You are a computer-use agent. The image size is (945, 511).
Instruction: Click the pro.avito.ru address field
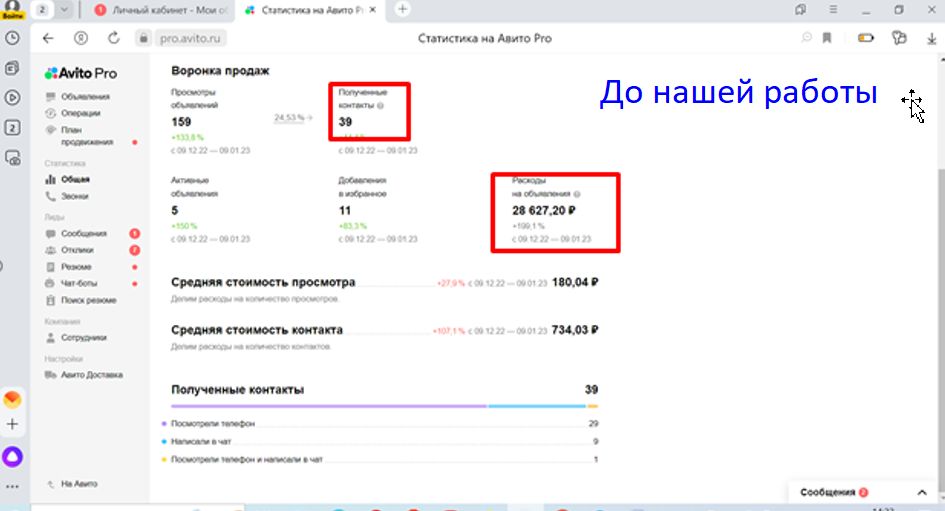(190, 38)
